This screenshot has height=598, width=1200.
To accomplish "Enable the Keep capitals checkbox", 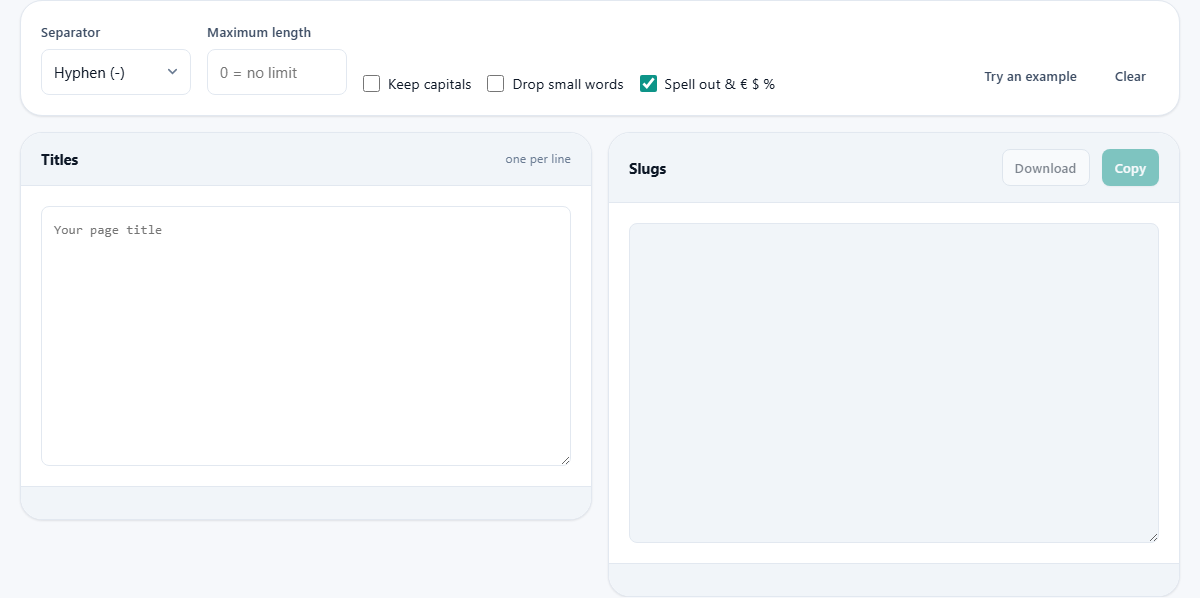I will point(371,84).
